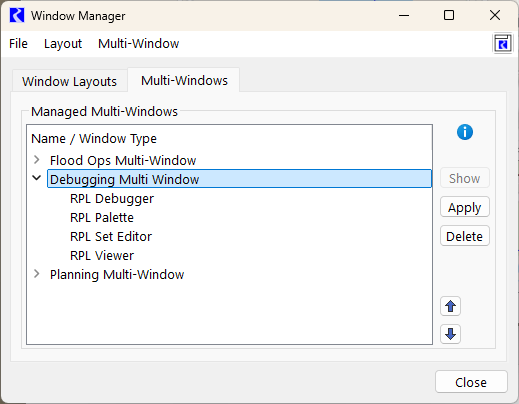Image resolution: width=519 pixels, height=404 pixels.
Task: Move selected multi-window up with arrow
Action: click(x=450, y=306)
